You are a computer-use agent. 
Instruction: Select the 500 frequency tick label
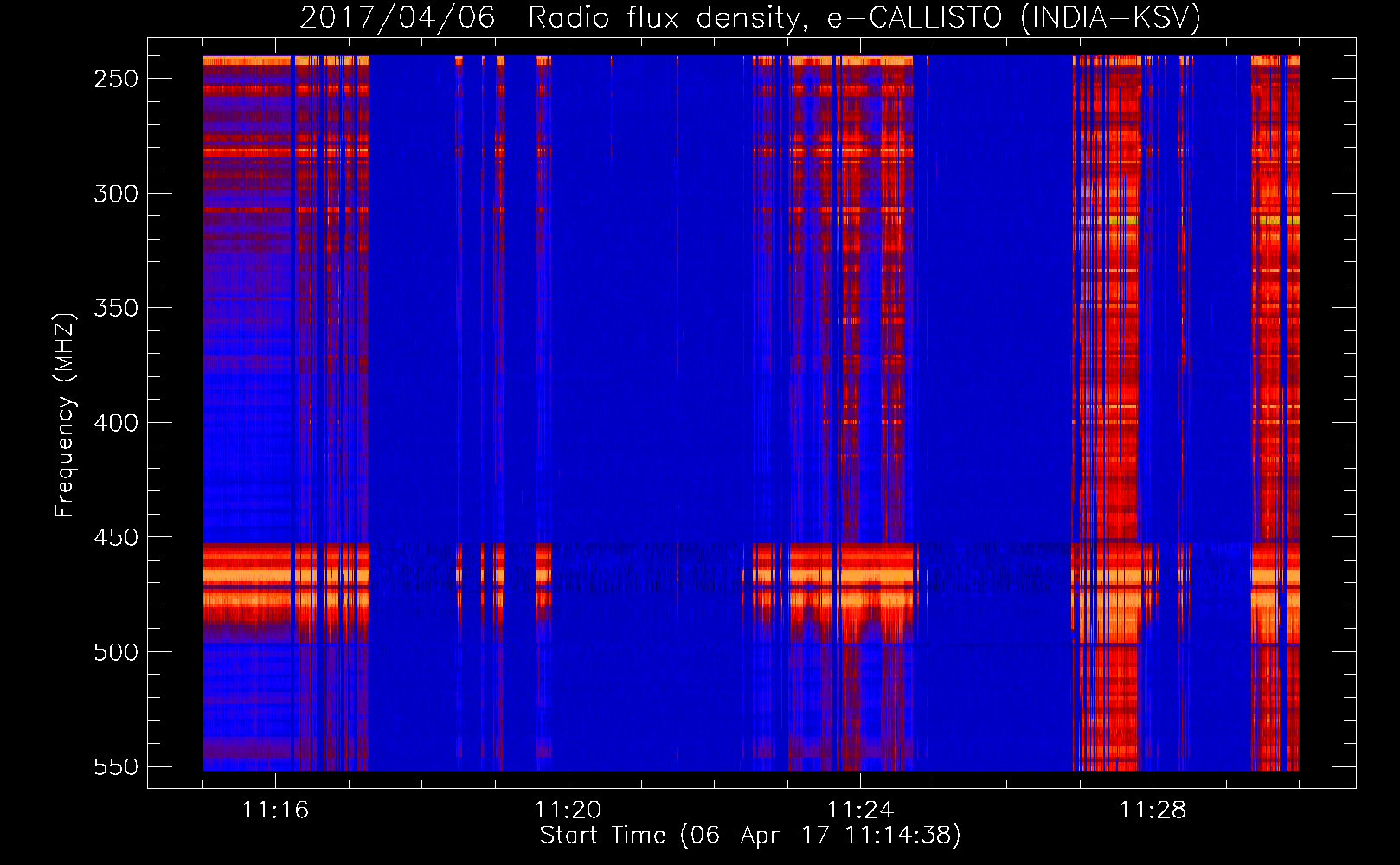coord(116,652)
